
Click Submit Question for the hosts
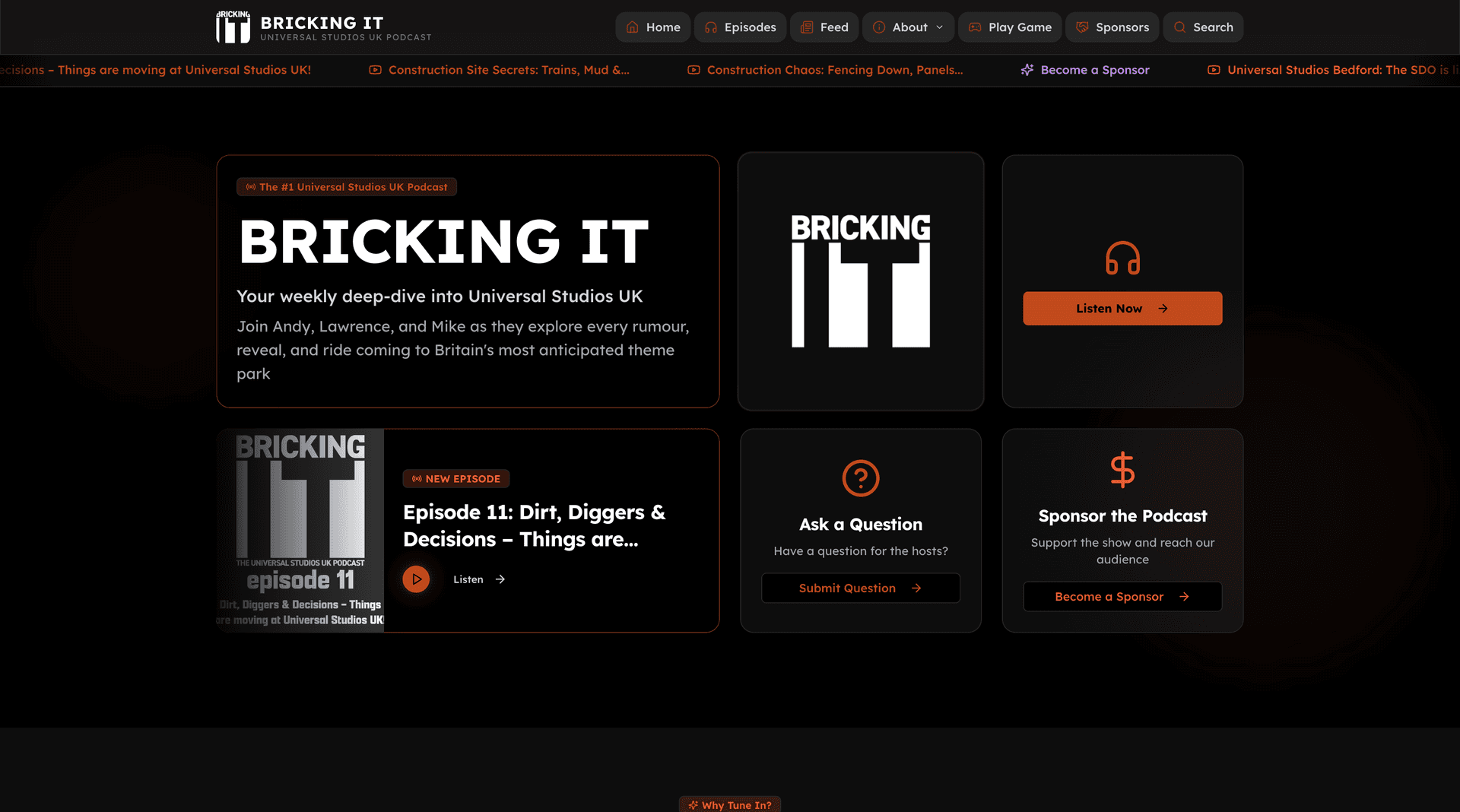pos(860,588)
